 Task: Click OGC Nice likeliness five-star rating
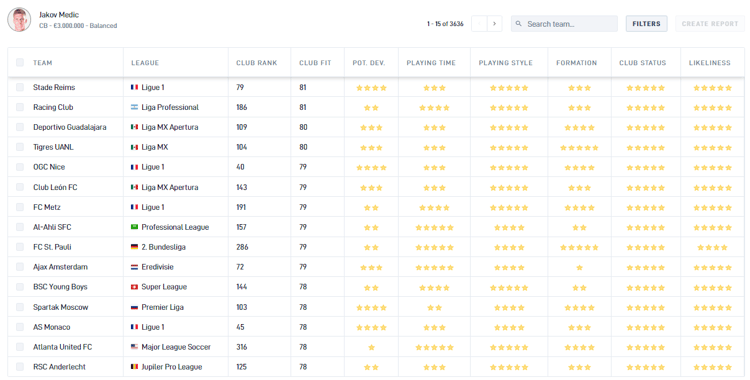713,168
